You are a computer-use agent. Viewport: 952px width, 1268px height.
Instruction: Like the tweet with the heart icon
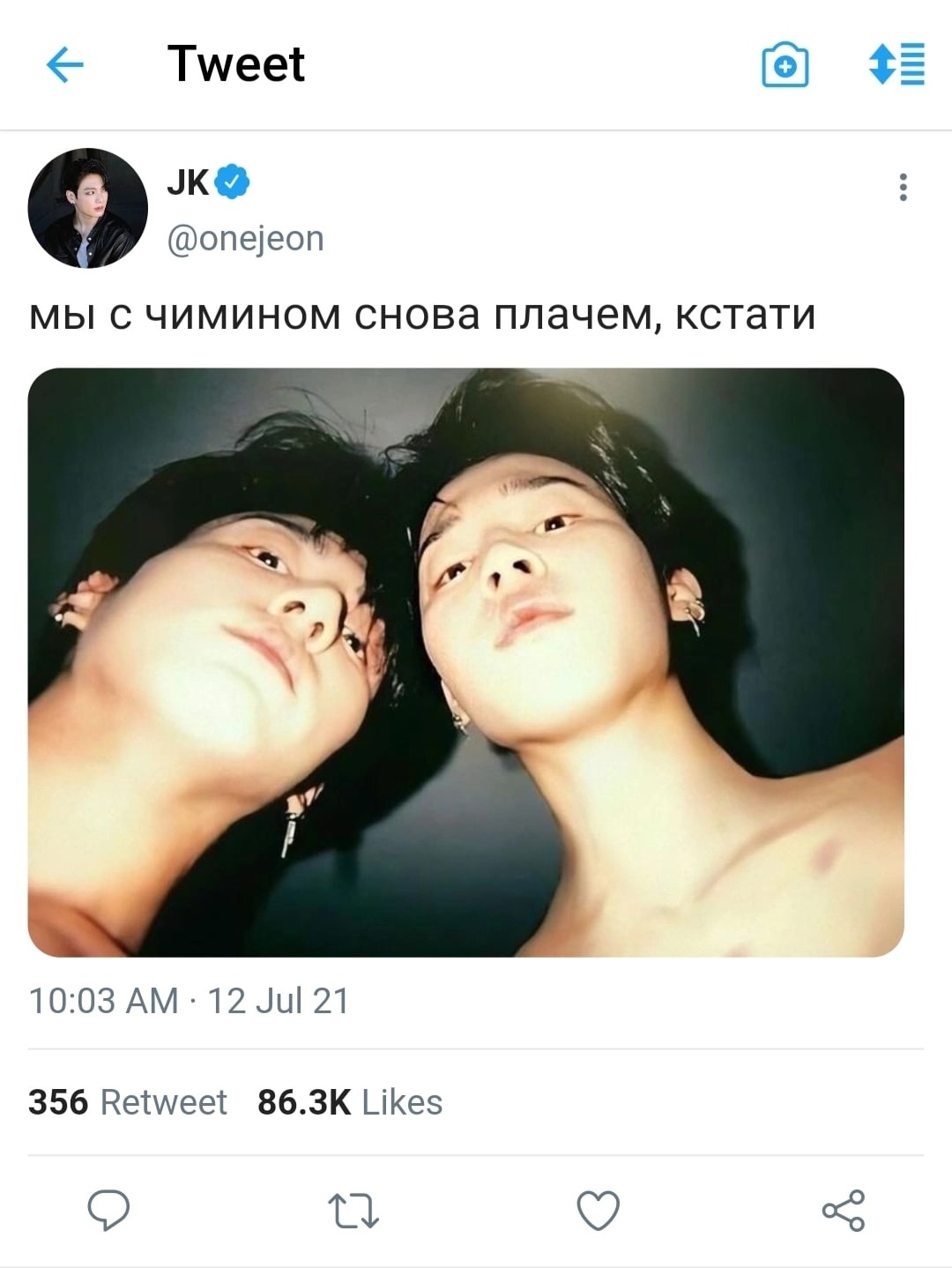click(599, 1210)
